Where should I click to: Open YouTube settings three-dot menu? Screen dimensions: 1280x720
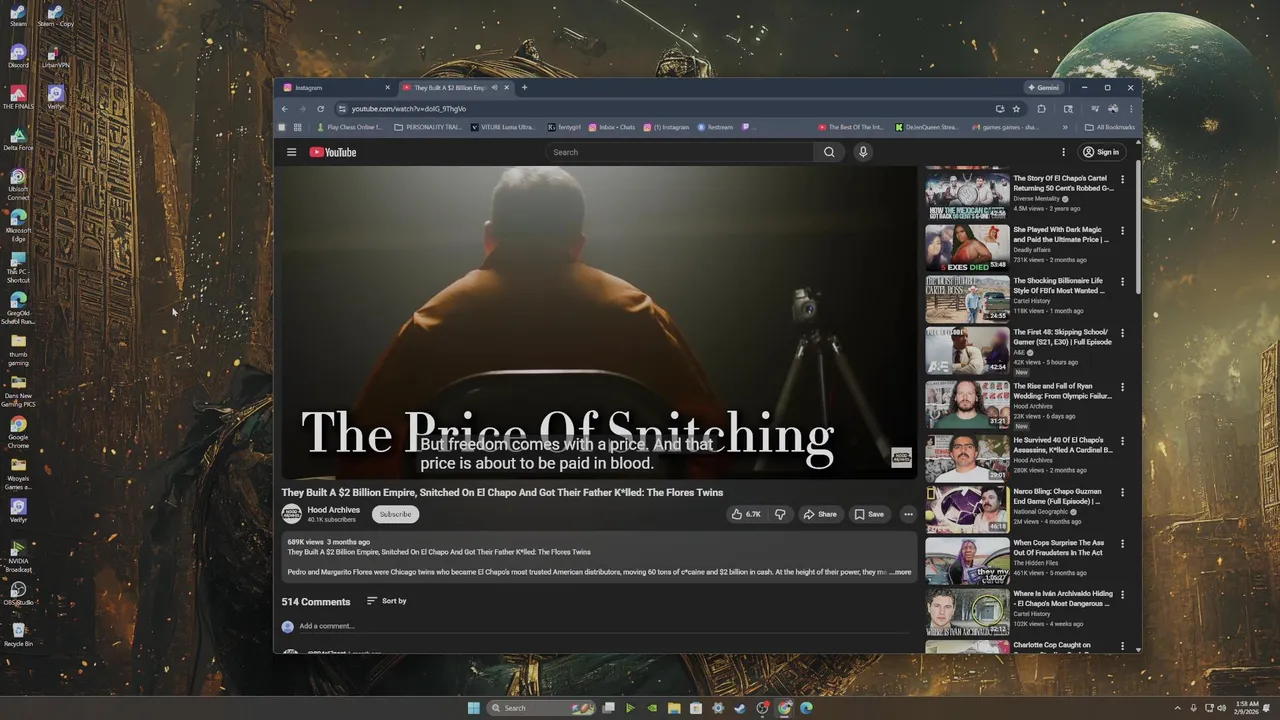1063,152
